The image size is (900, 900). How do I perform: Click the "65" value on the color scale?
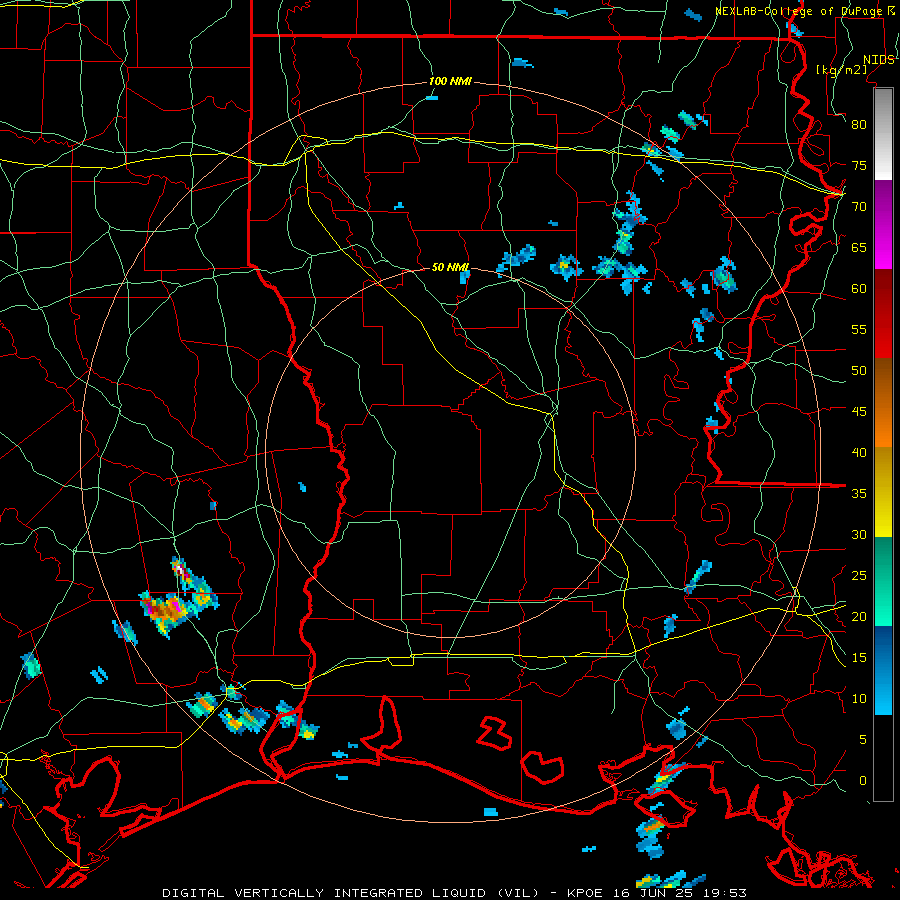click(859, 247)
